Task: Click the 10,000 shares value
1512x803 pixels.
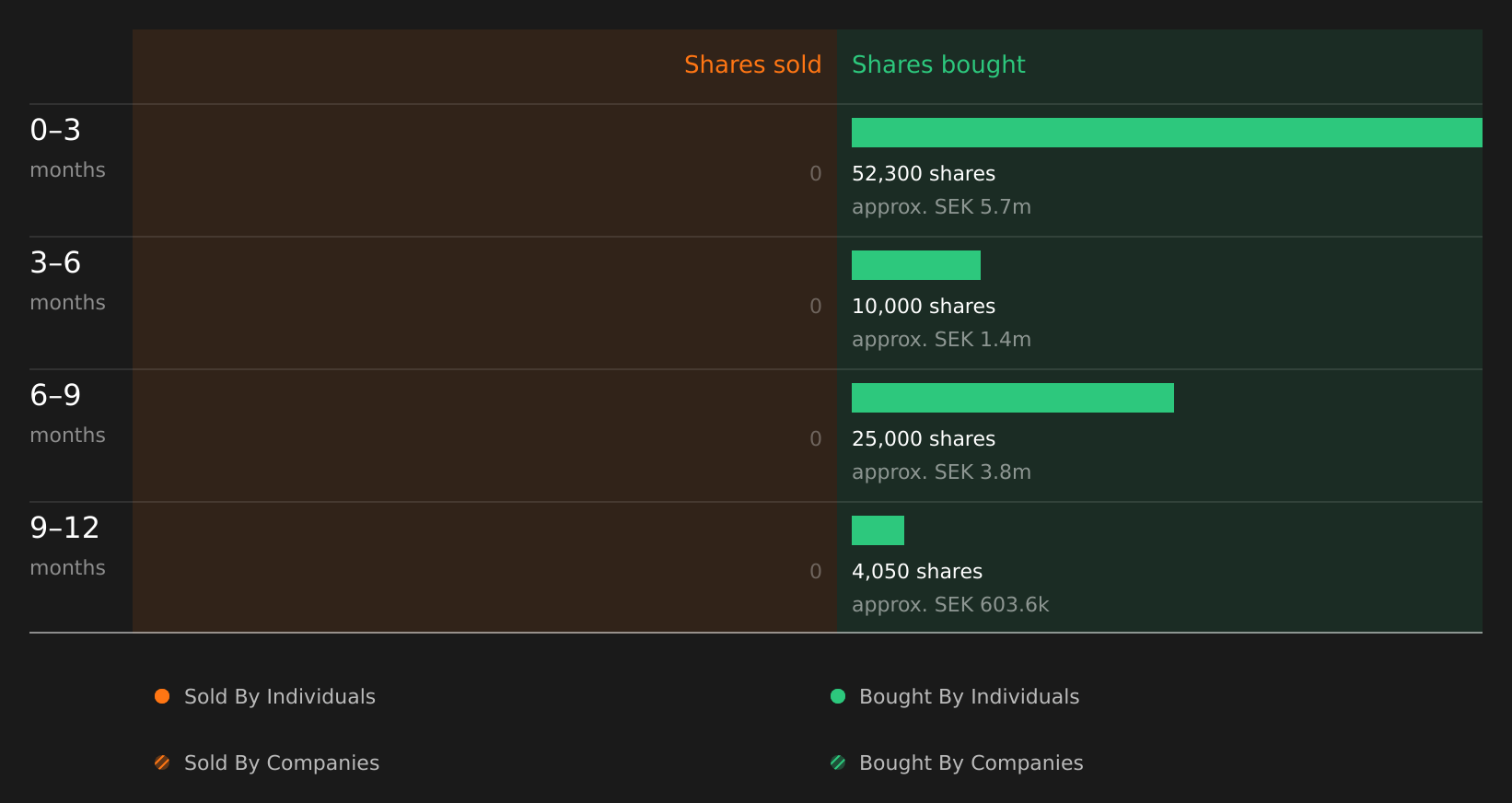Action: [924, 307]
